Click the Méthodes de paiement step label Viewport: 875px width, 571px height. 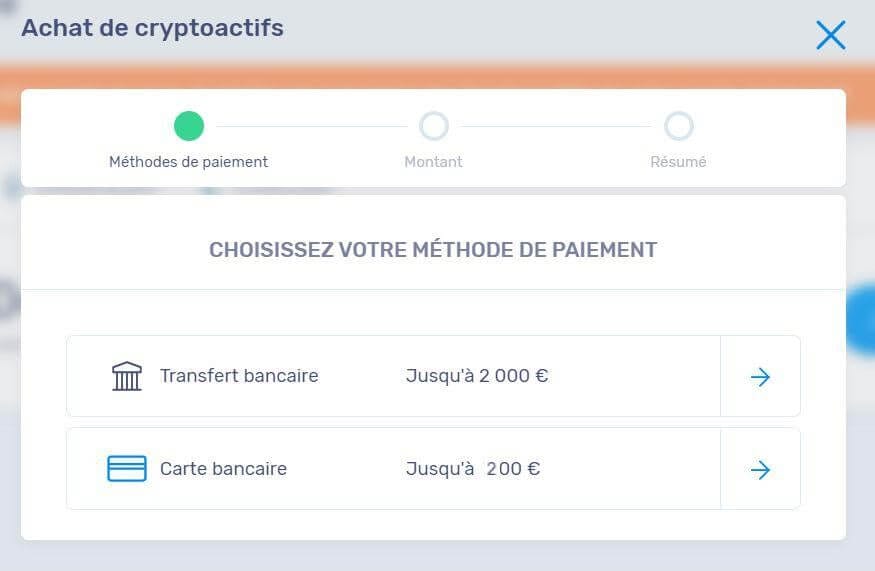point(188,161)
